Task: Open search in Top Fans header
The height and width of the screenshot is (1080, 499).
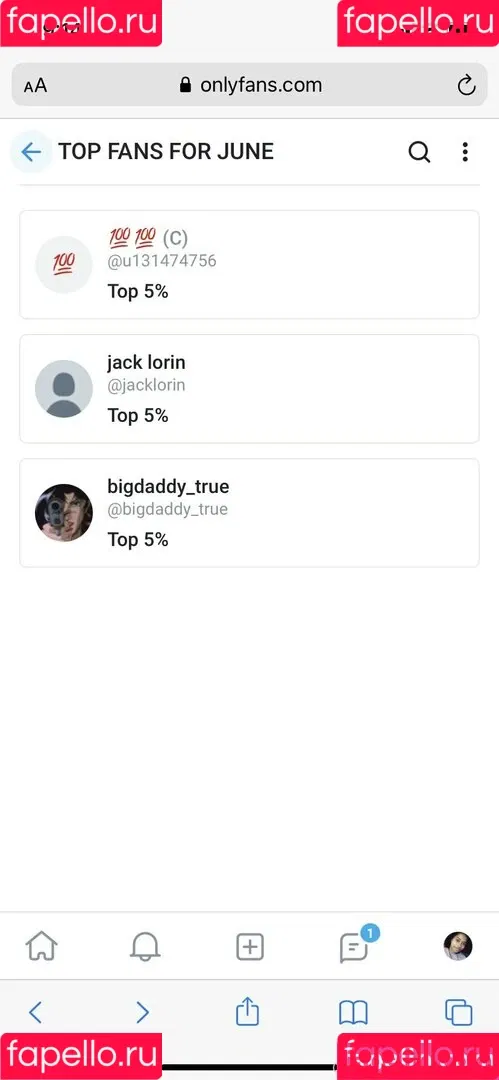Action: tap(419, 152)
